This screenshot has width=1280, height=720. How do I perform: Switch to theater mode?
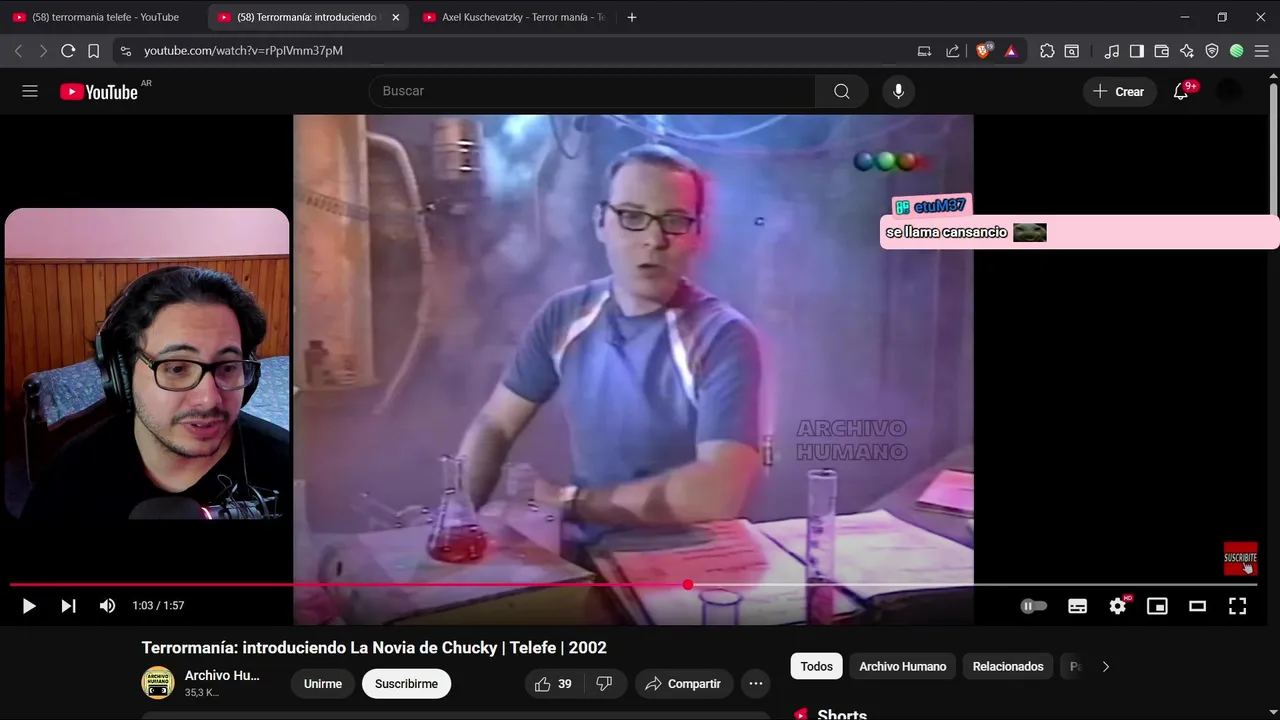pos(1197,606)
